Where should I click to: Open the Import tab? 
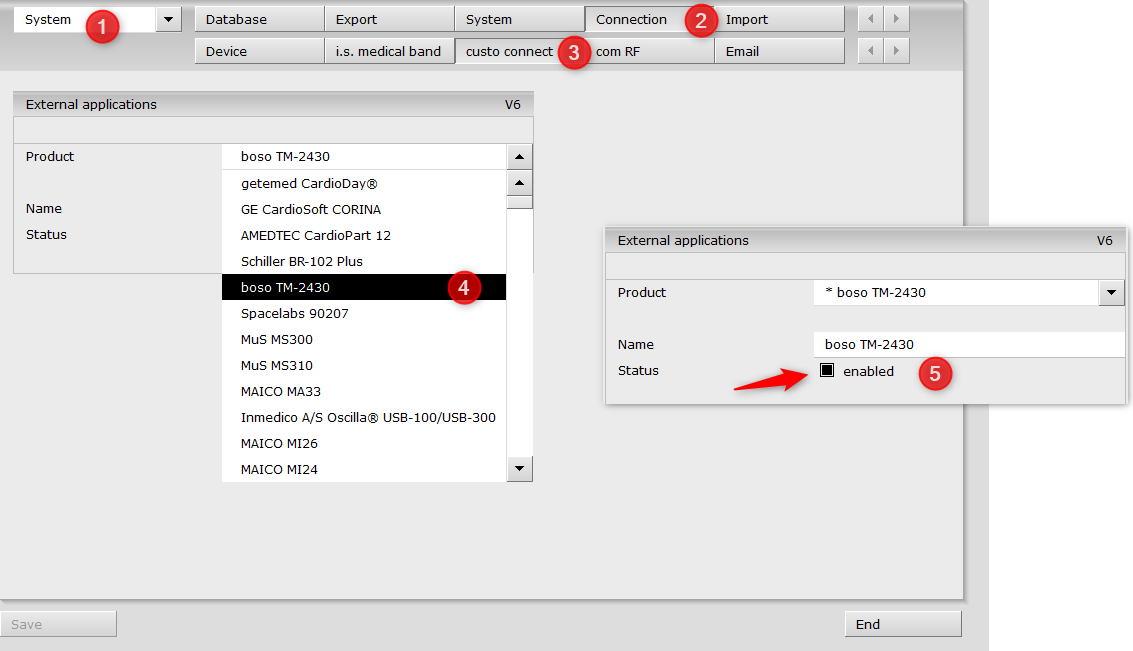coord(780,20)
